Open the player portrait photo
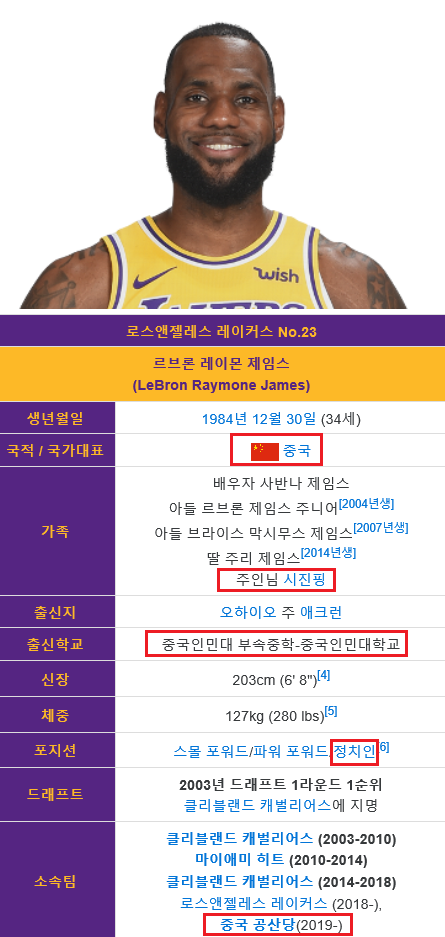Image resolution: width=445 pixels, height=937 pixels. (222, 155)
